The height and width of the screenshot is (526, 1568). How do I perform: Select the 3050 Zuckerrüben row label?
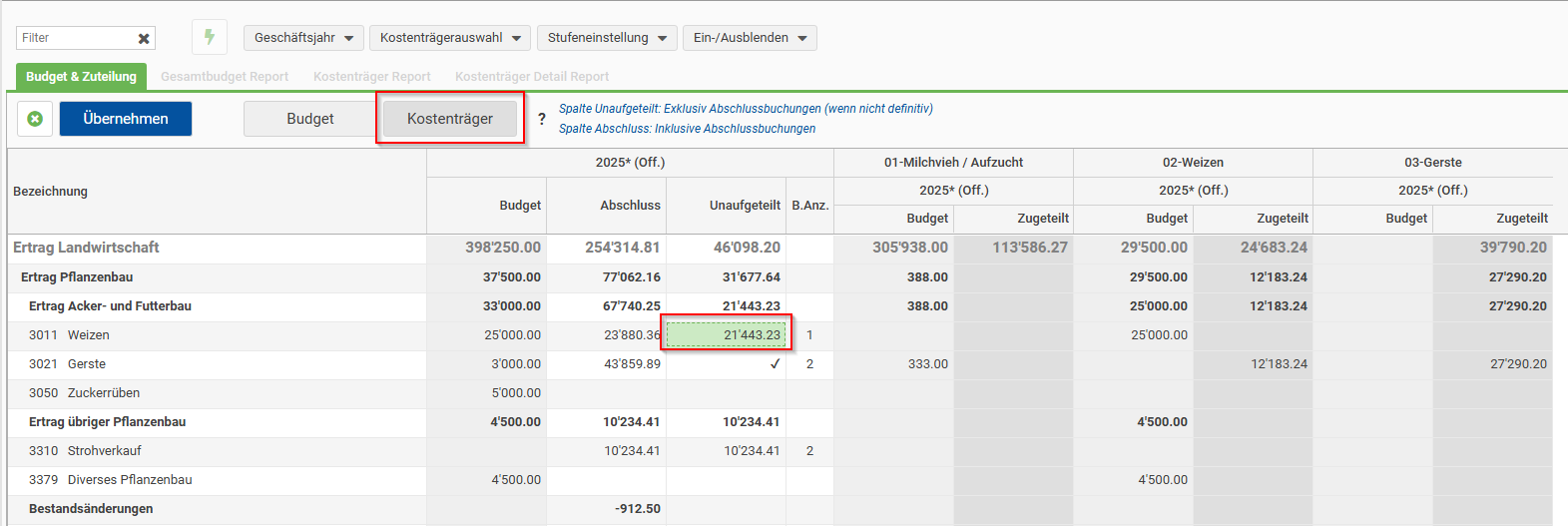tap(84, 393)
